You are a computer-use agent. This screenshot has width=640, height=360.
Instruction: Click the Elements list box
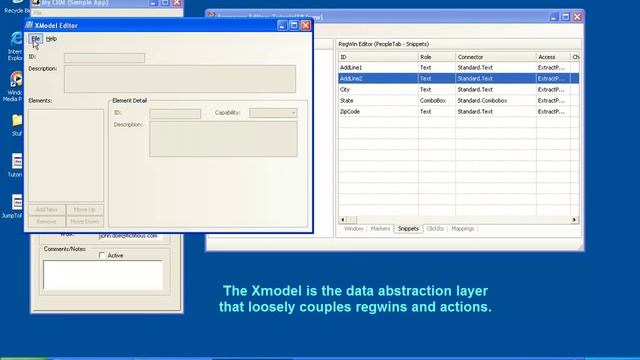point(66,155)
